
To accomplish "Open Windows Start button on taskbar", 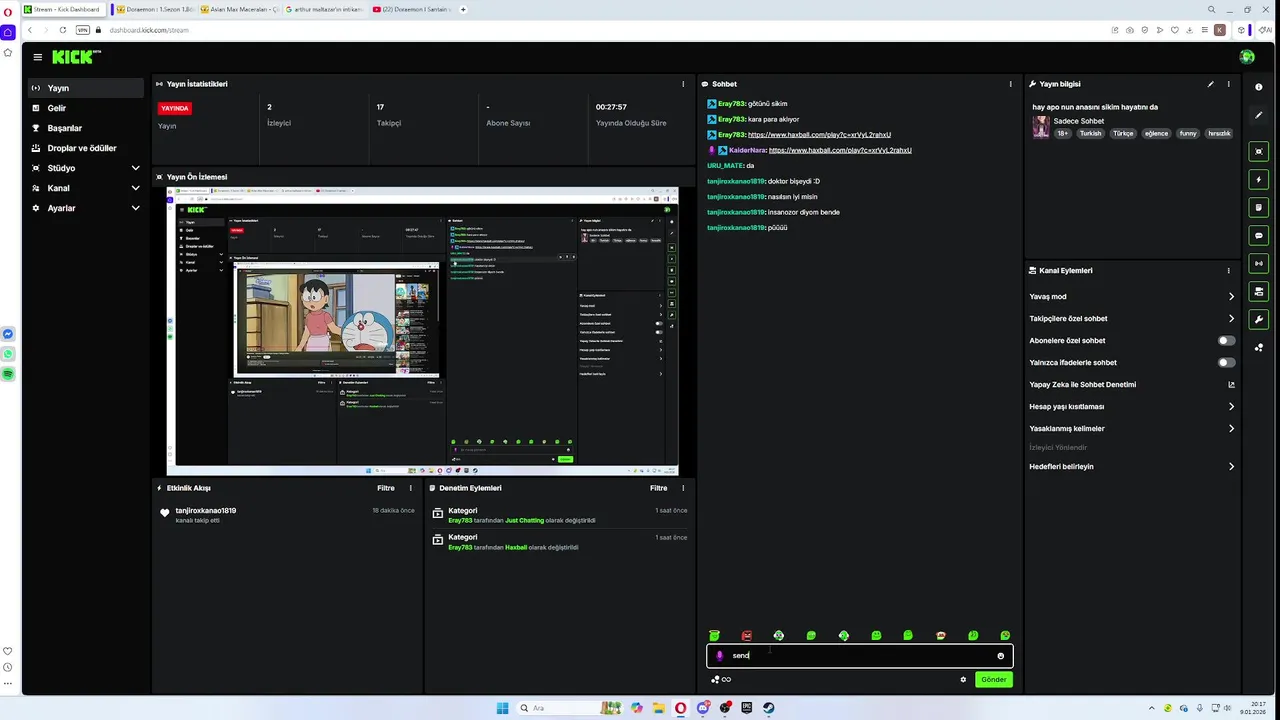I will point(503,708).
